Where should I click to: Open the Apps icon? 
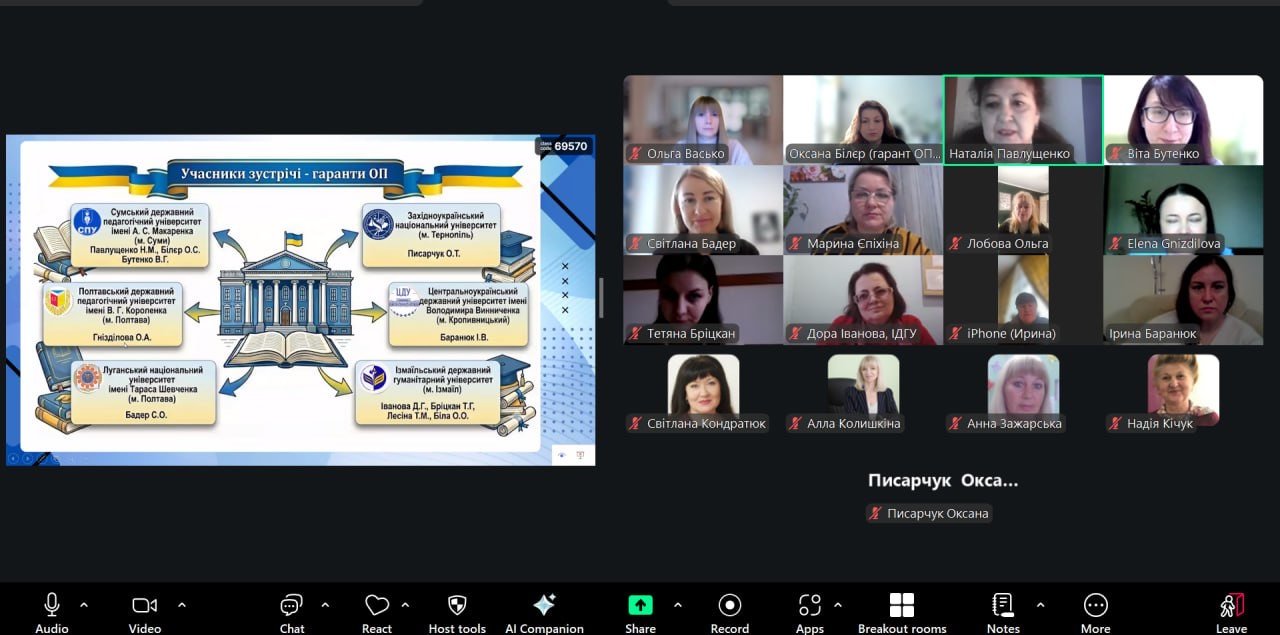[x=809, y=606]
